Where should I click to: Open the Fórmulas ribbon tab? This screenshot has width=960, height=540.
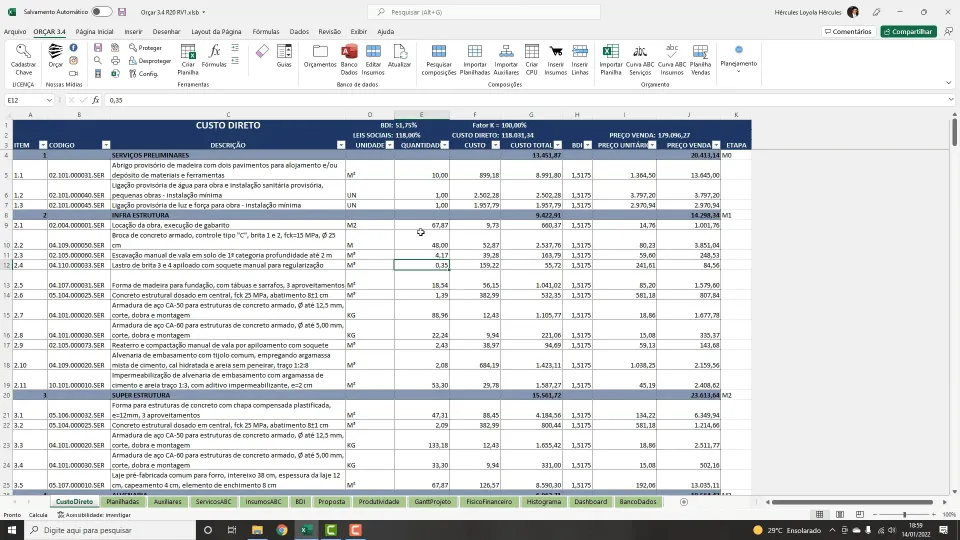pyautogui.click(x=266, y=31)
